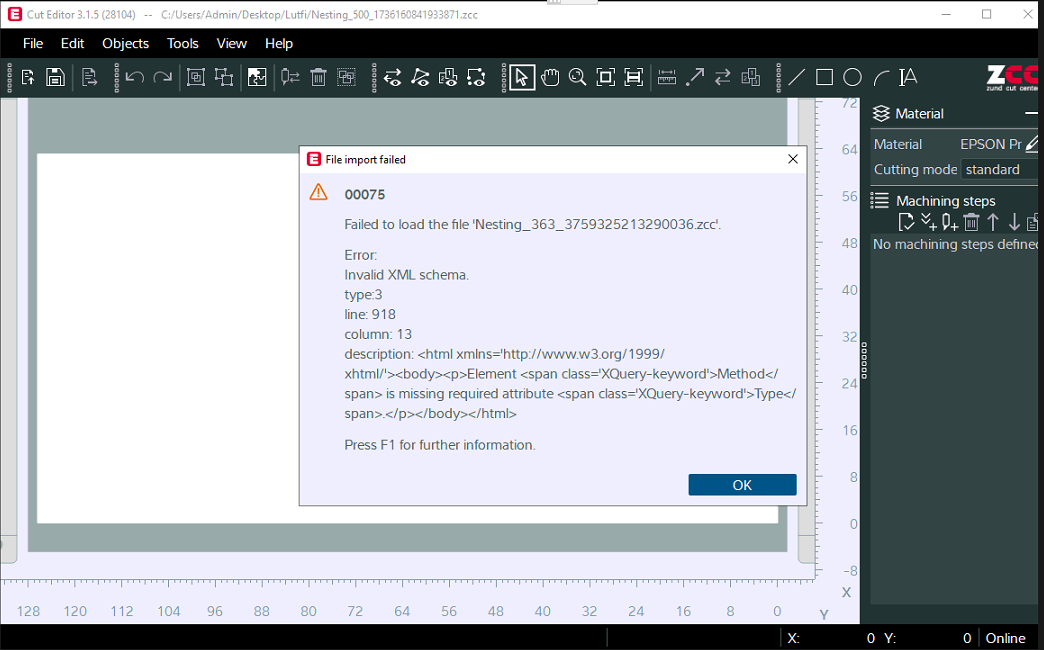The height and width of the screenshot is (650, 1044).
Task: Click the horizontal ruler below the canvas
Action: point(400,610)
